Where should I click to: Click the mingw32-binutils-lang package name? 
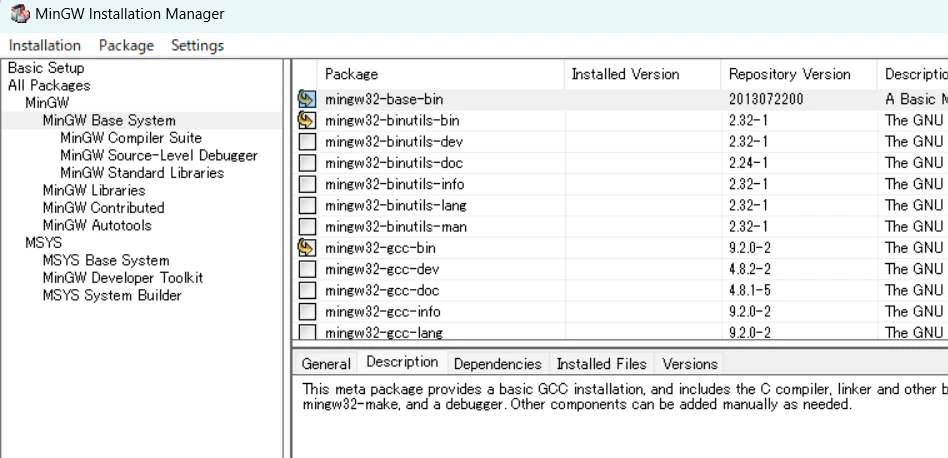396,205
